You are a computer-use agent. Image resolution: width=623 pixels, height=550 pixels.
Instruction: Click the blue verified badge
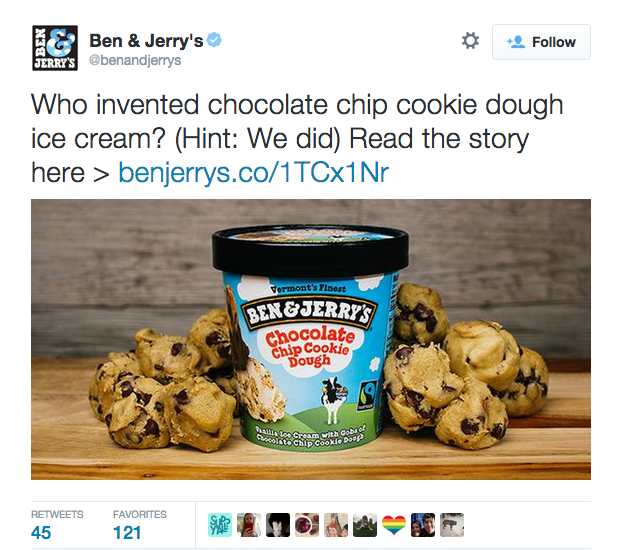[x=215, y=40]
